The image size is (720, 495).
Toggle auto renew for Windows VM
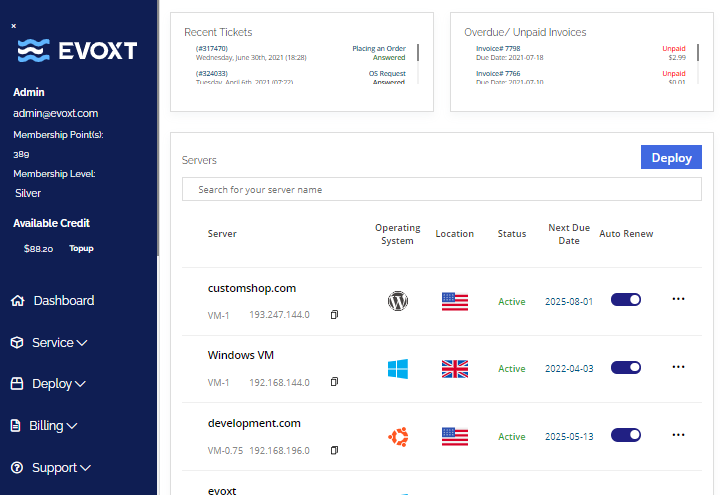626,368
